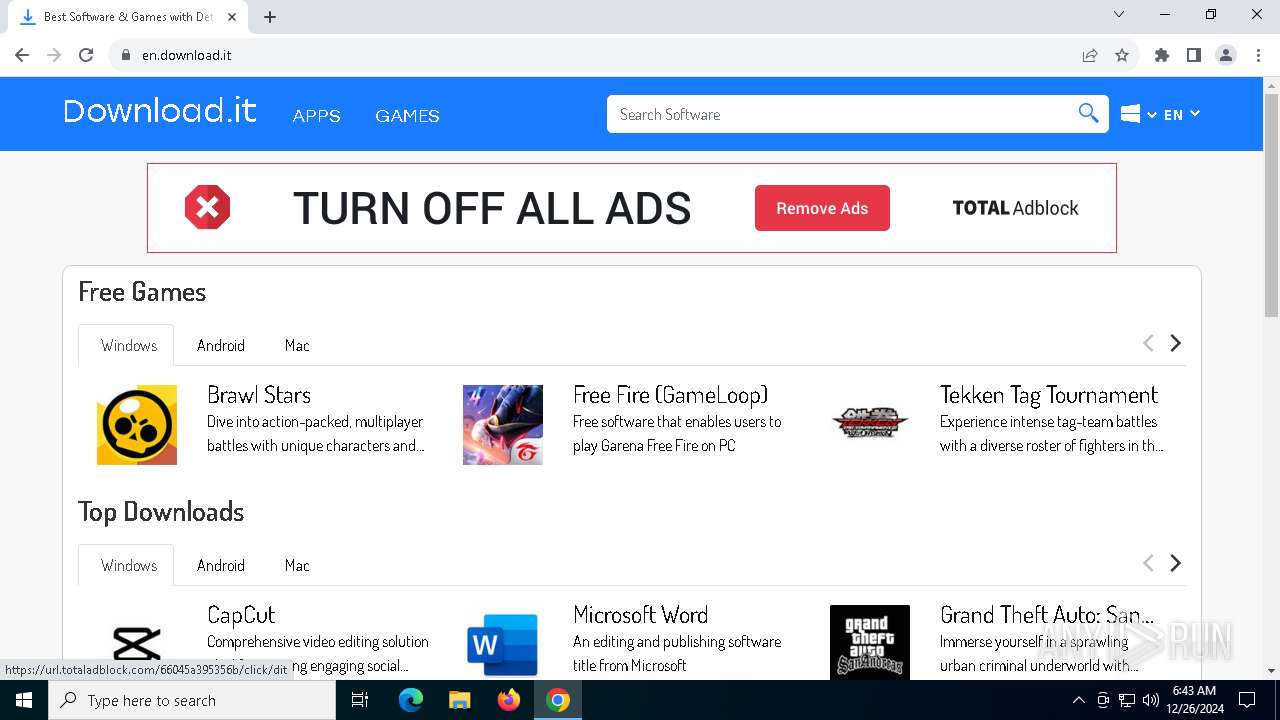
Task: Select the Mac tab under Free Games
Action: (x=297, y=345)
